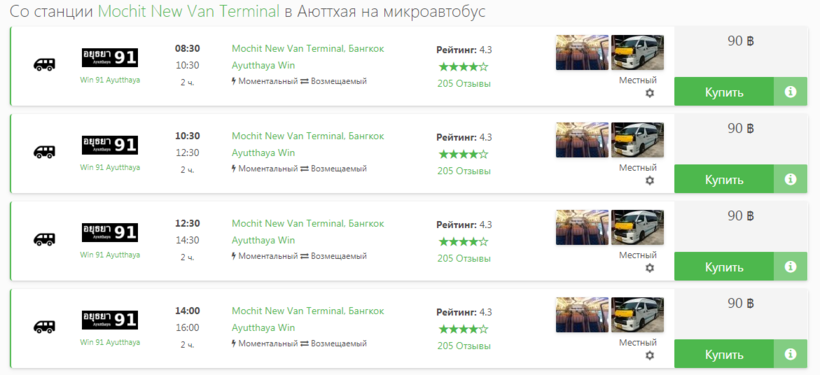Viewport: 820px width, 375px height.
Task: Click the gear icon in the 12:30 trip row
Action: coord(650,268)
